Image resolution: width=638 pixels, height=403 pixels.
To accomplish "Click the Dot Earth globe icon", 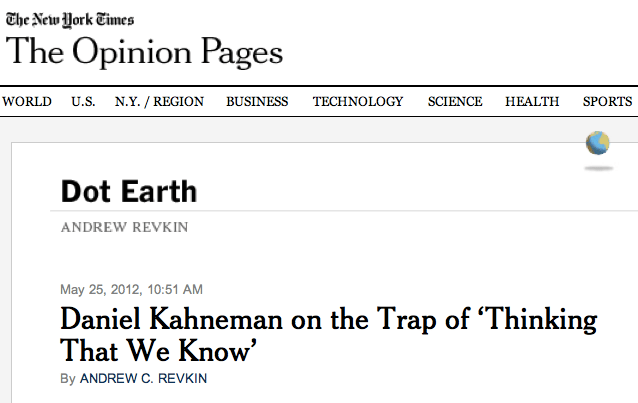I will [598, 144].
